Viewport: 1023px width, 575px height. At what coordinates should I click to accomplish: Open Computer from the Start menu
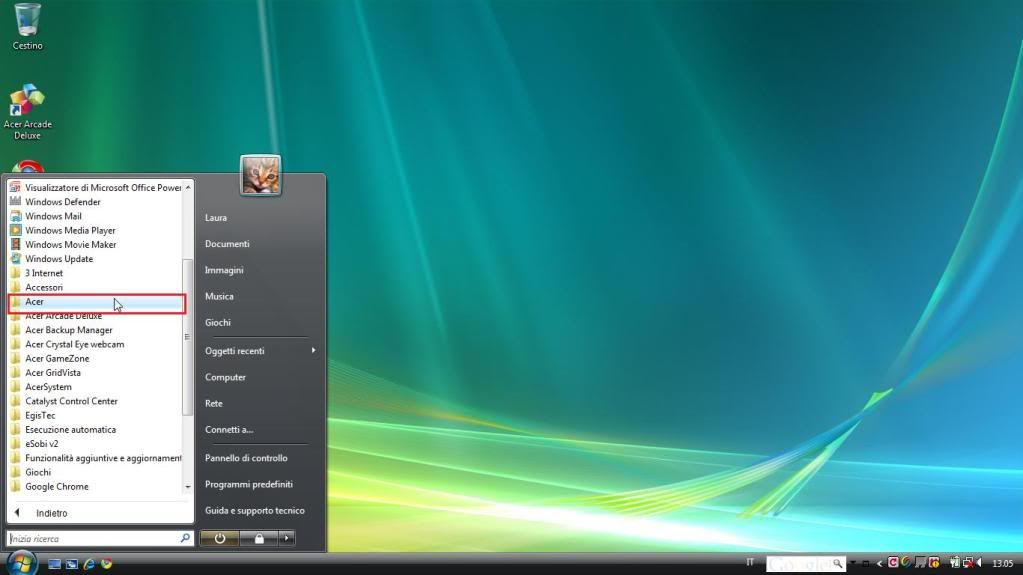click(x=225, y=377)
